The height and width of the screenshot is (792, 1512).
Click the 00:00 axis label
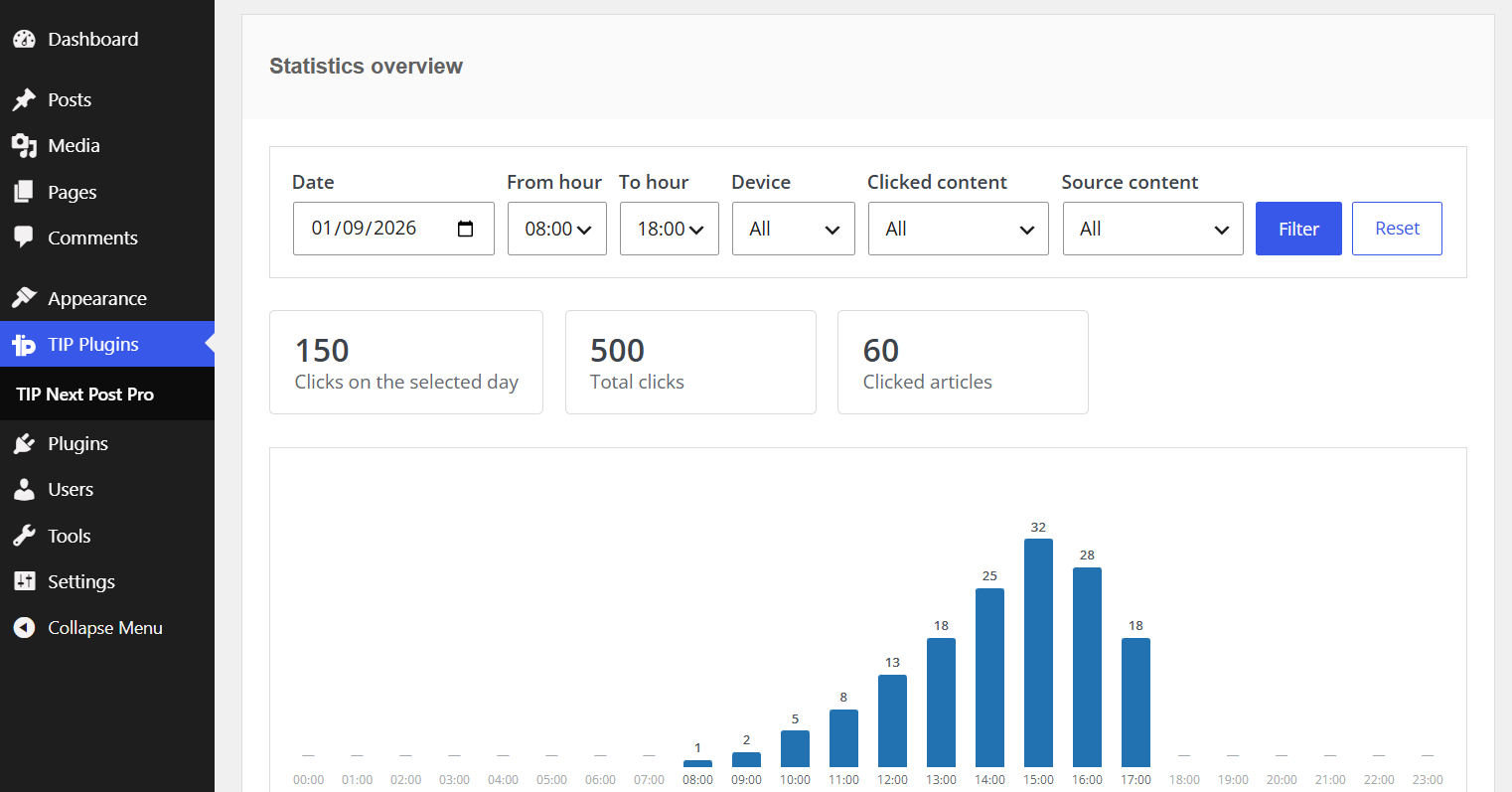click(x=308, y=780)
